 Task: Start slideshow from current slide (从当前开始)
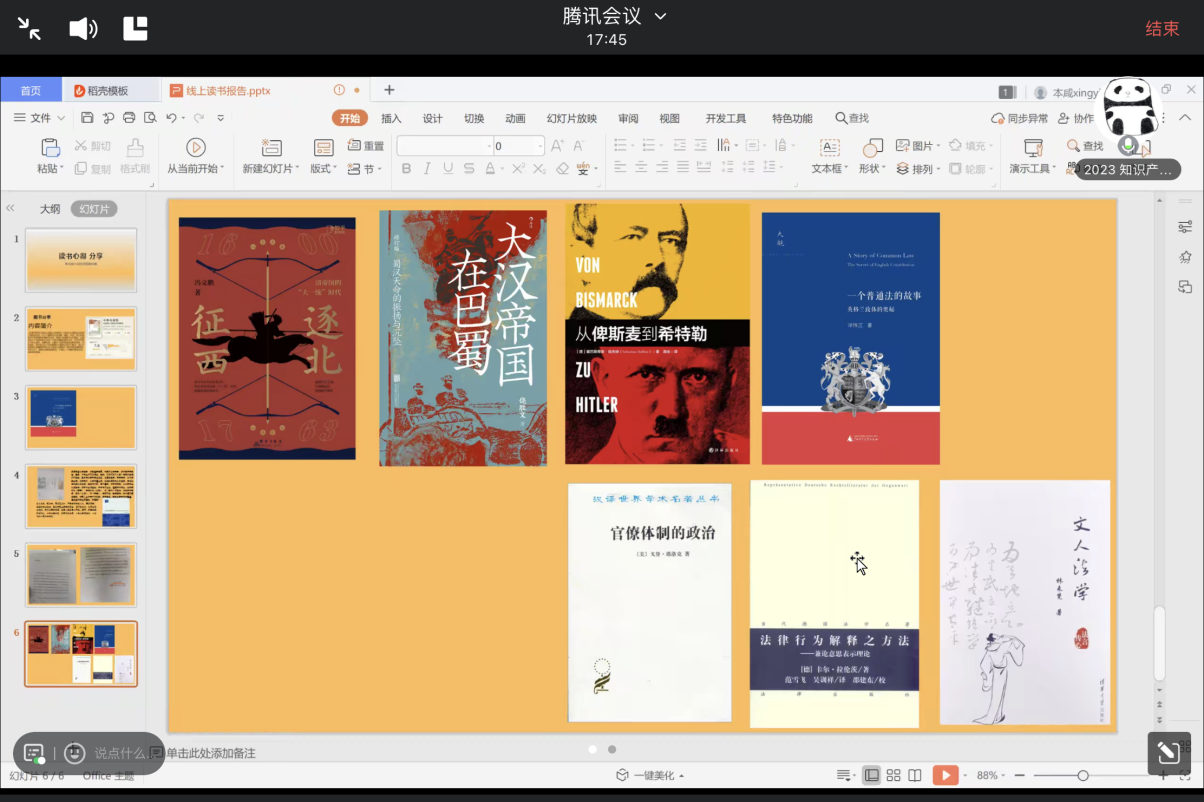point(196,148)
